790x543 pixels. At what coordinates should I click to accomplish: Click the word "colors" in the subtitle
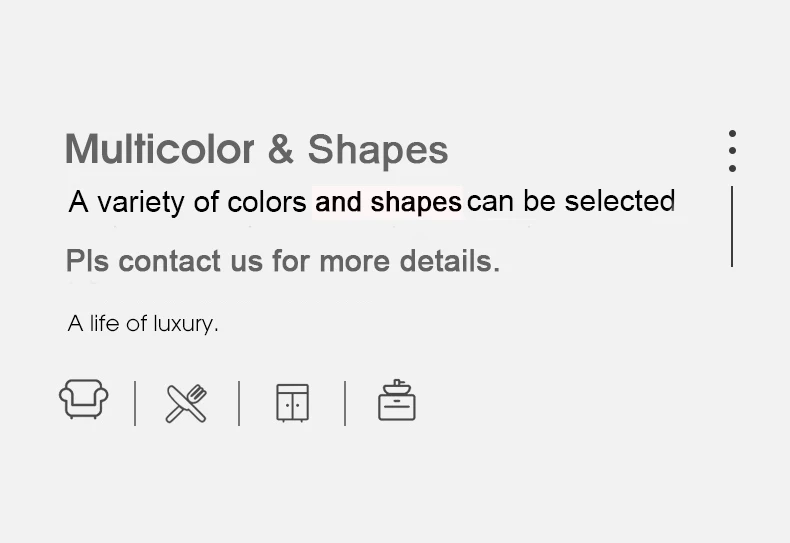coord(266,202)
